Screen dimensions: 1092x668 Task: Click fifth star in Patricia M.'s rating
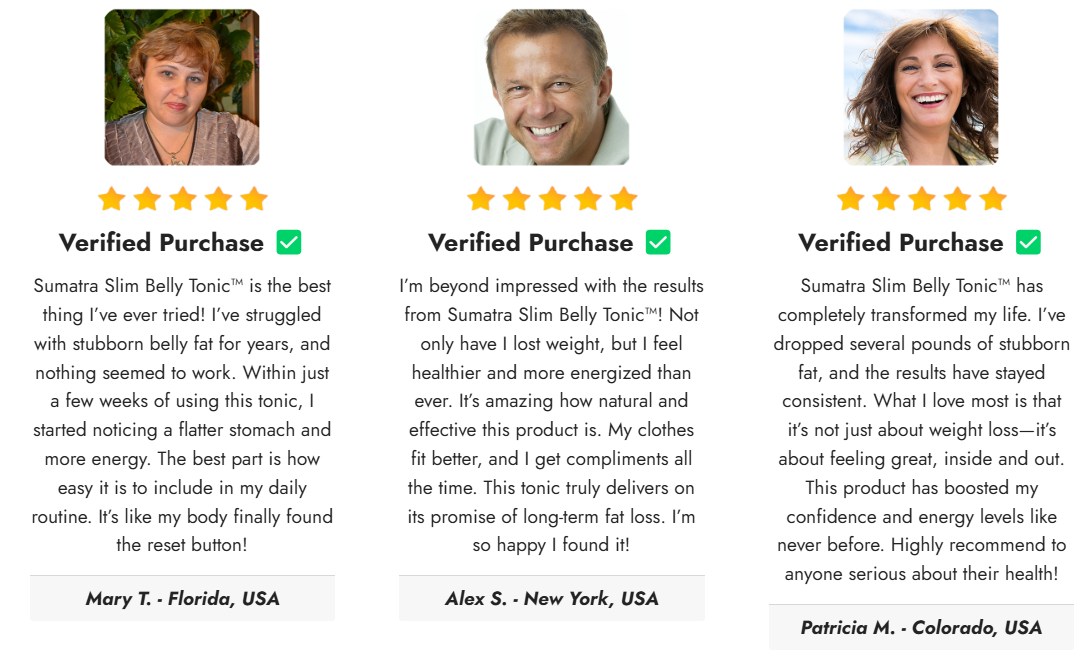[x=993, y=199]
